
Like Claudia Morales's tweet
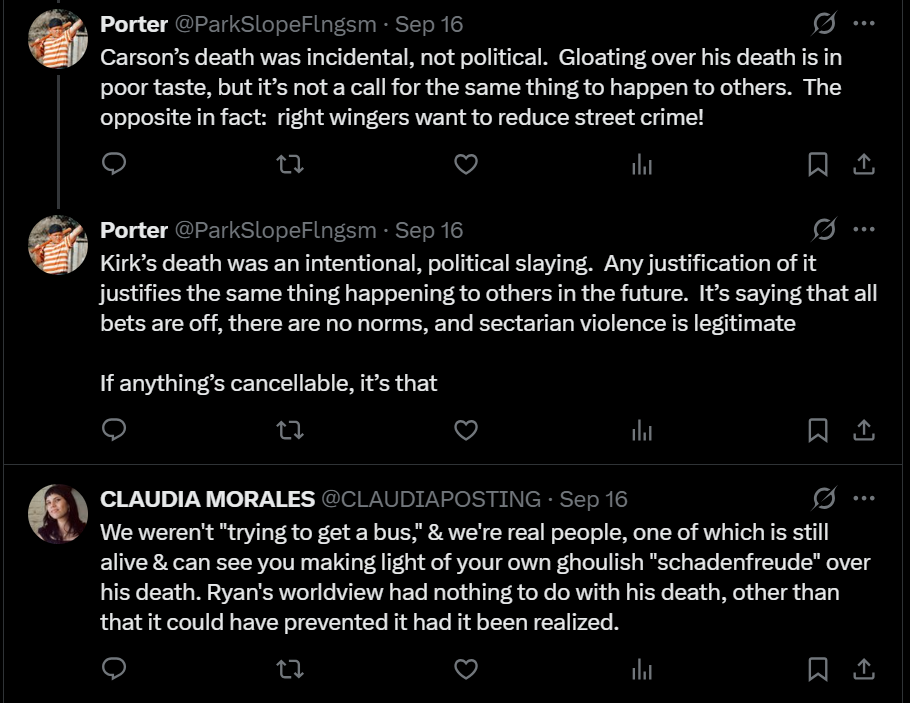465,667
